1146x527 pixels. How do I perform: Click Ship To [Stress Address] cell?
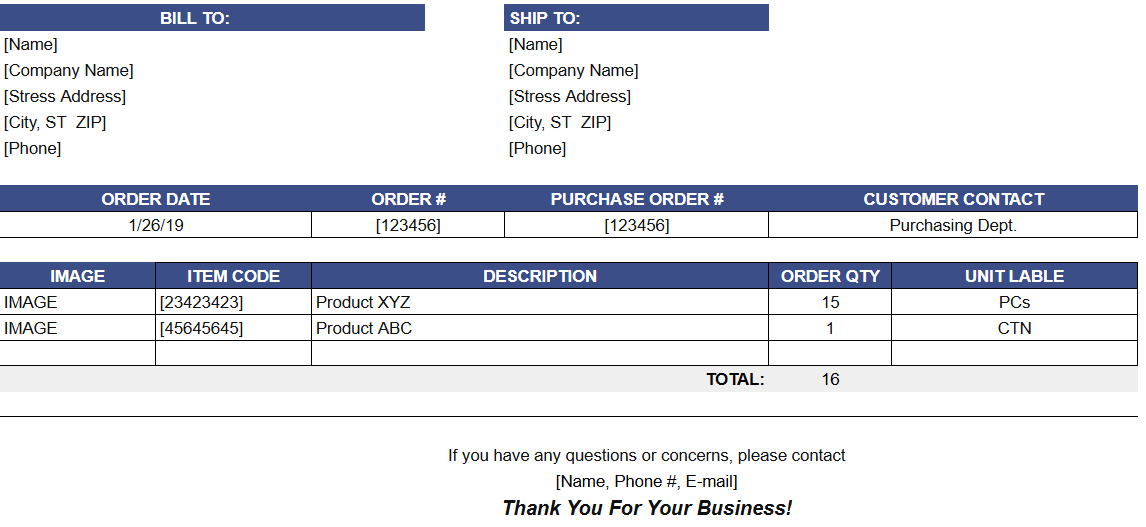point(570,96)
